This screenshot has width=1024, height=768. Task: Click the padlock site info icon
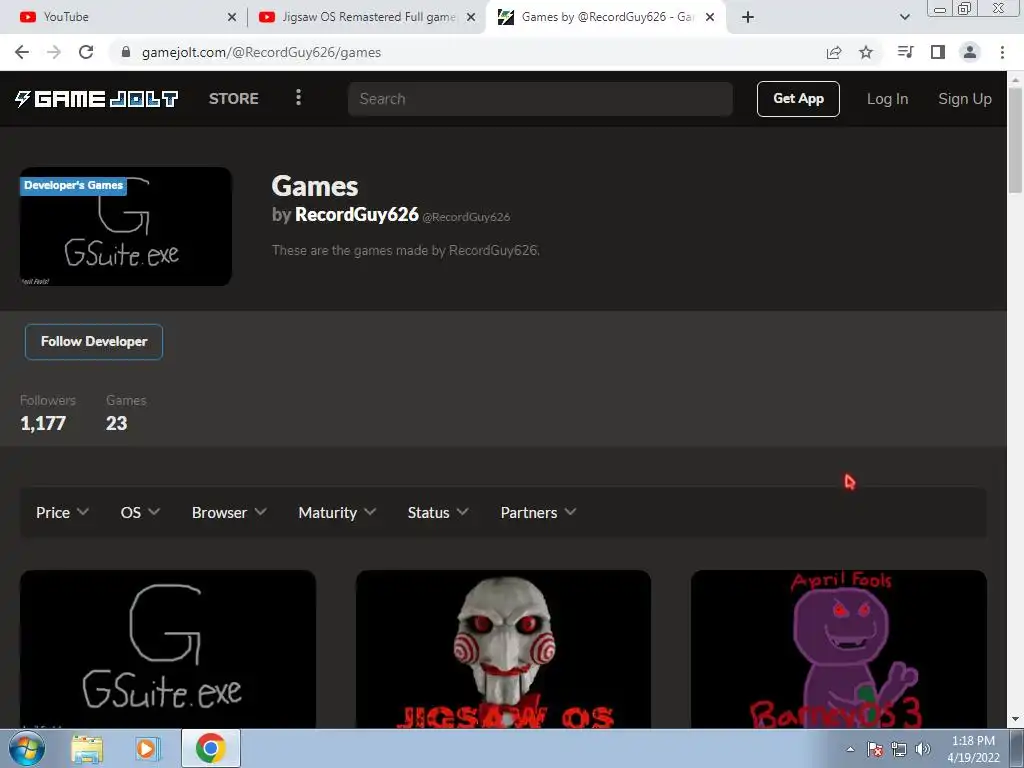(126, 52)
